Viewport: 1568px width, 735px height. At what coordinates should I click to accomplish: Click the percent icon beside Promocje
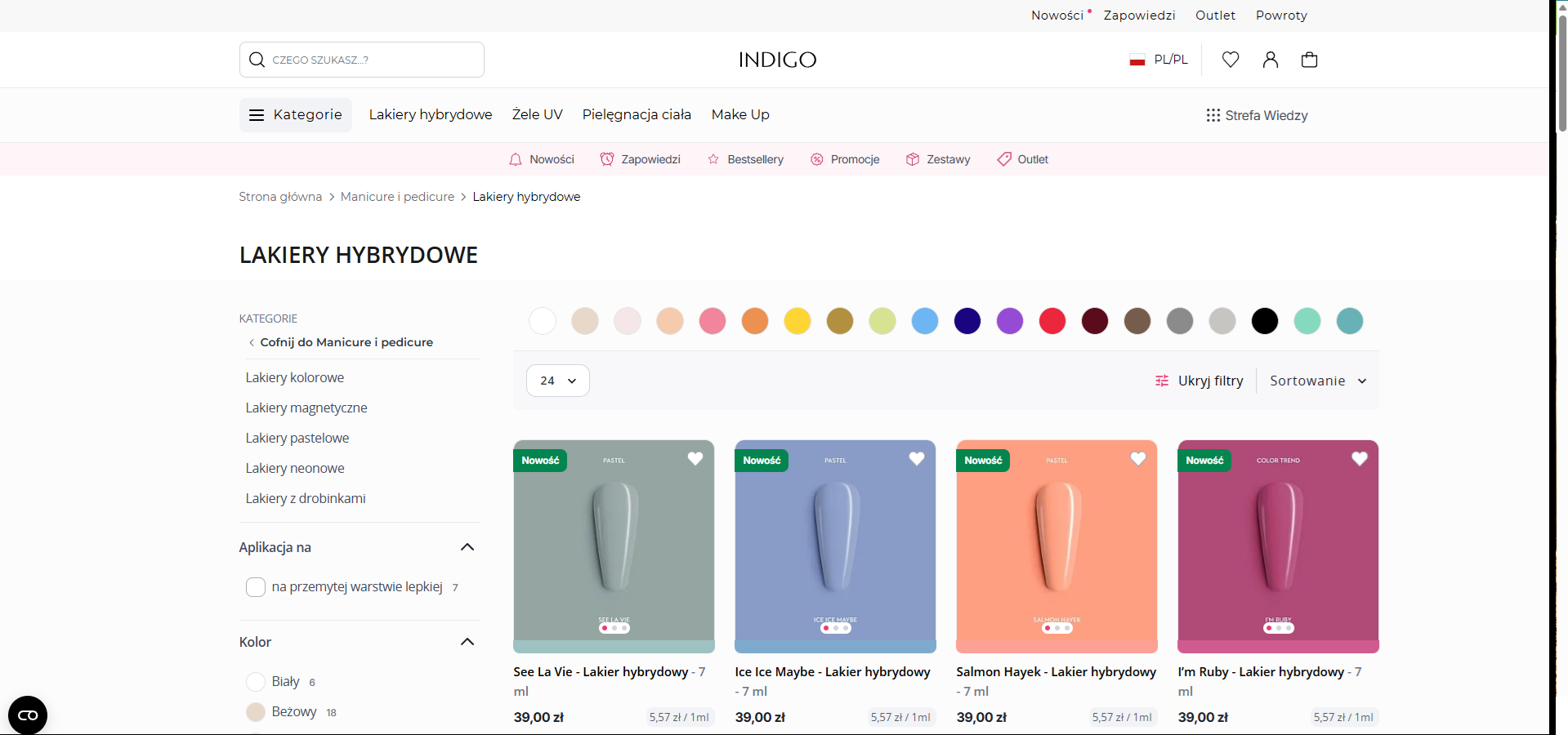pyautogui.click(x=816, y=159)
